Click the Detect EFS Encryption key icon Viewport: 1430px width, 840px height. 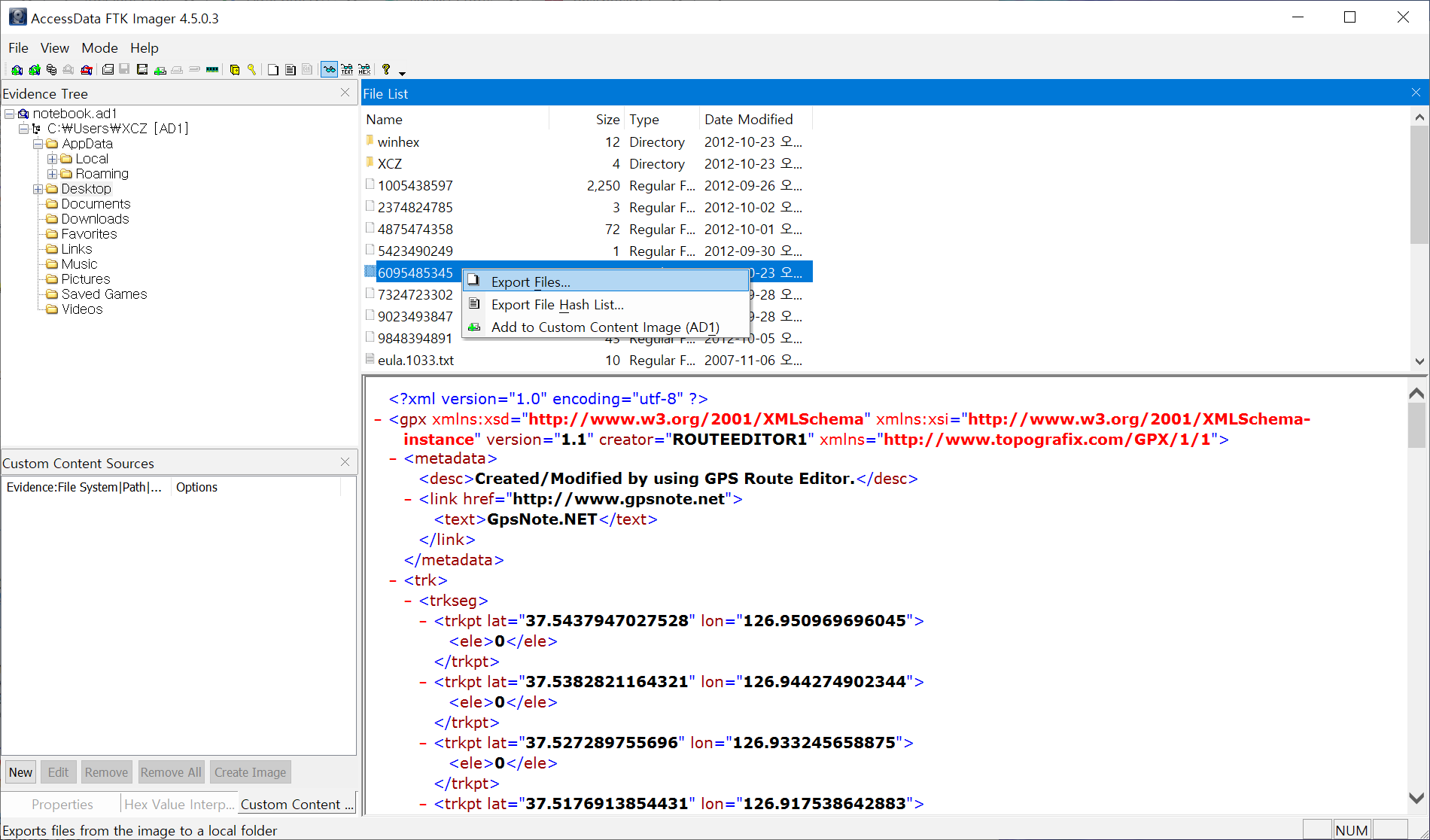251,70
